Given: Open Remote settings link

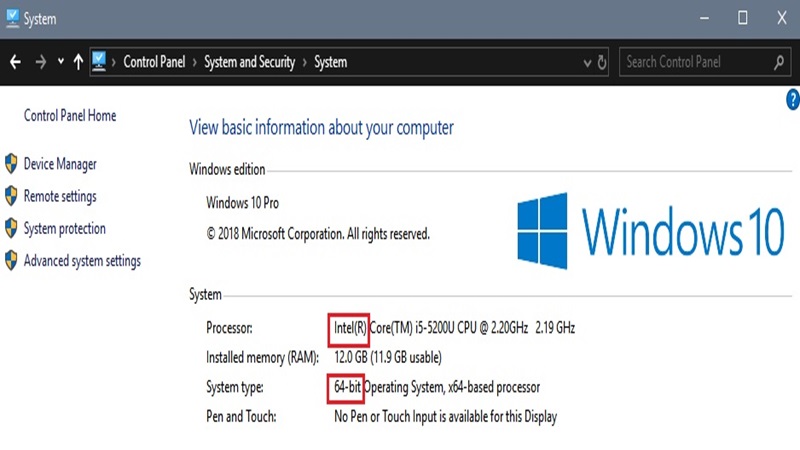Looking at the screenshot, I should (60, 196).
